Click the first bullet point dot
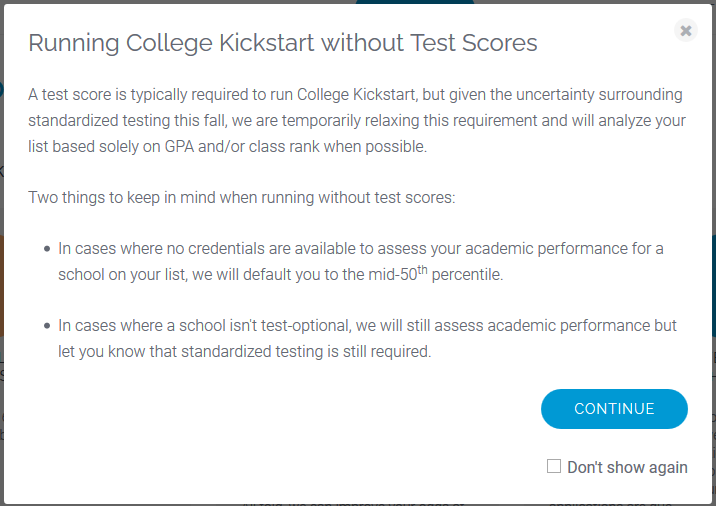 (x=47, y=249)
